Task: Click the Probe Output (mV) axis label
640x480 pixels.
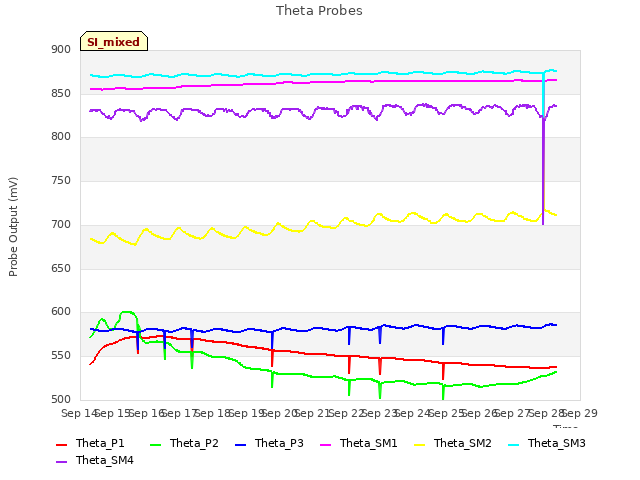Action: point(13,227)
